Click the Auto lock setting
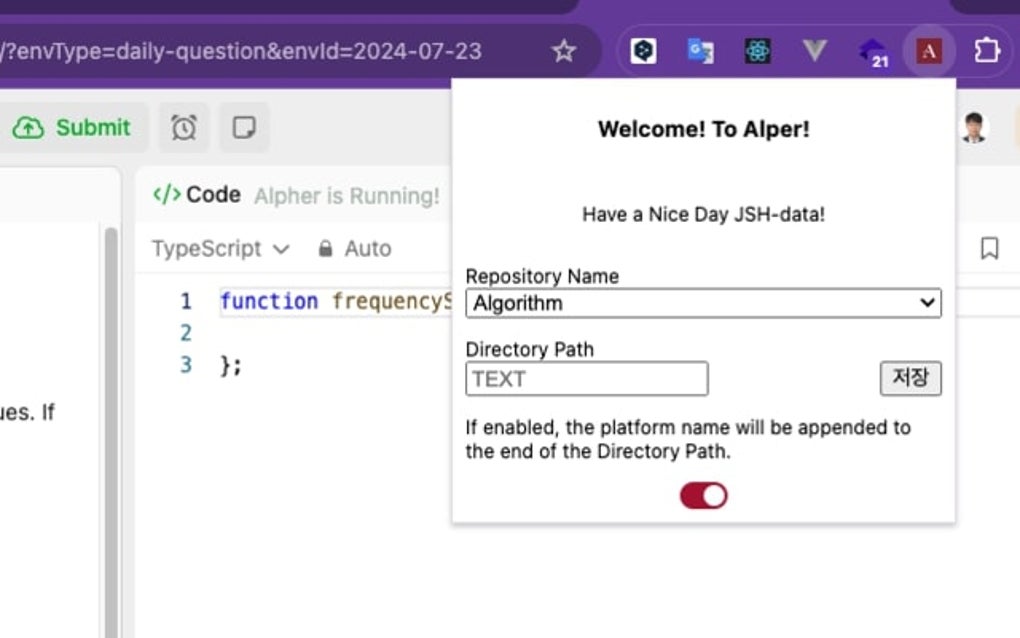 [355, 248]
